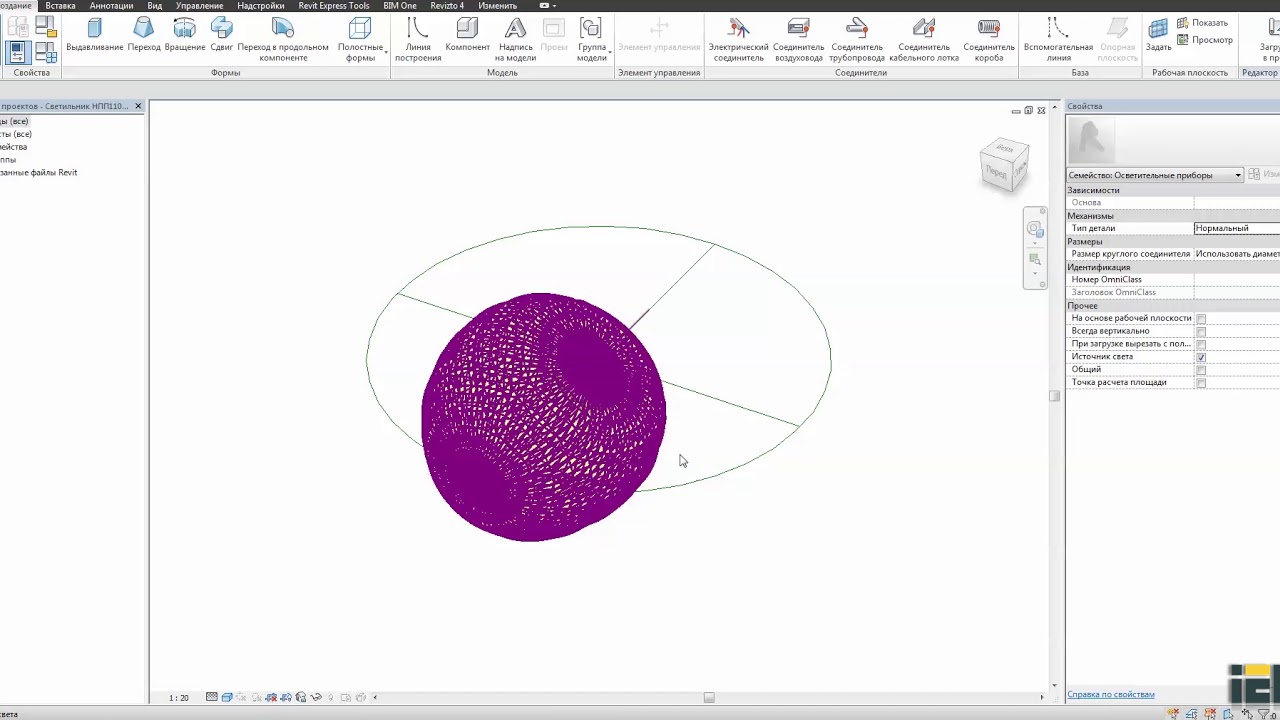
Task: Toggle the Свойства palette button
Action: [17, 52]
